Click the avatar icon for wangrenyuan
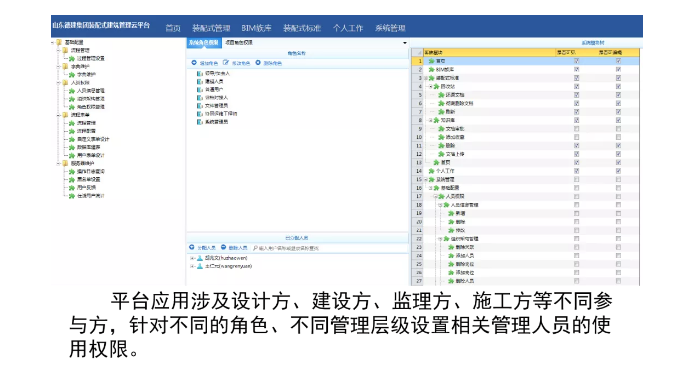This screenshot has height=386, width=674. pos(200,266)
